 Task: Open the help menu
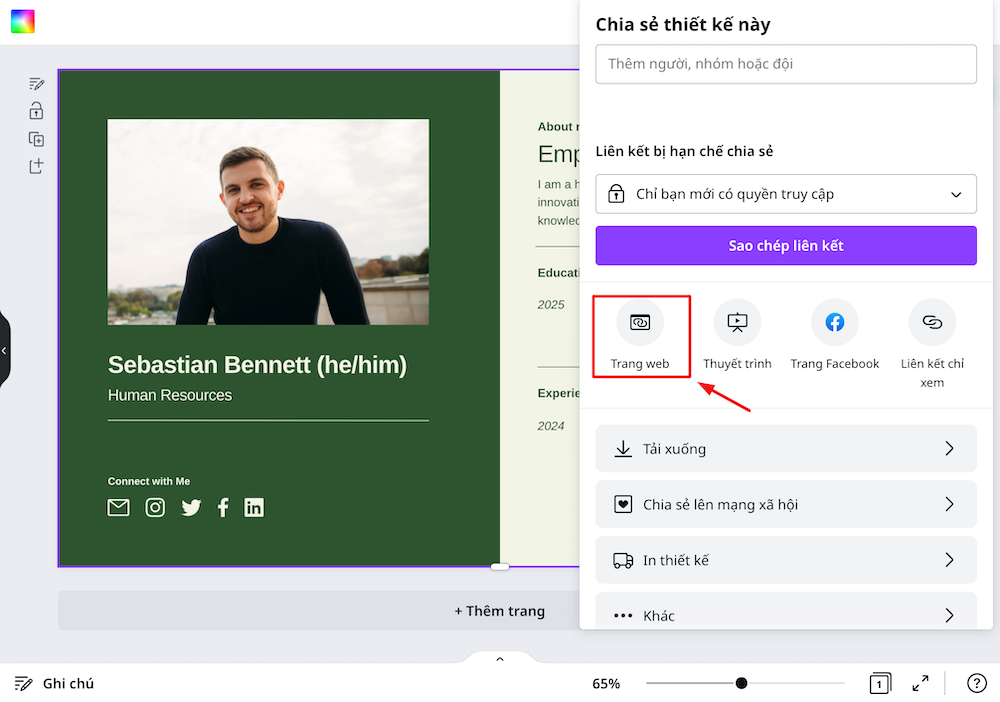click(x=976, y=683)
